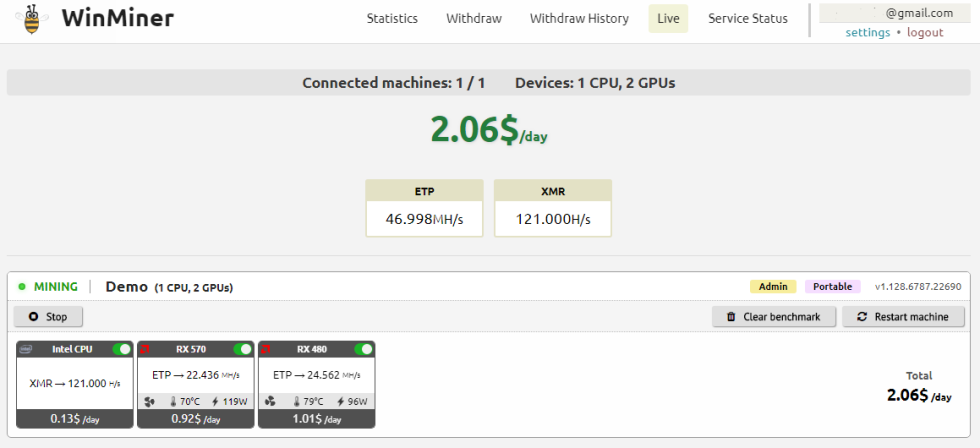Click the logout link
This screenshot has width=980, height=448.
point(925,32)
